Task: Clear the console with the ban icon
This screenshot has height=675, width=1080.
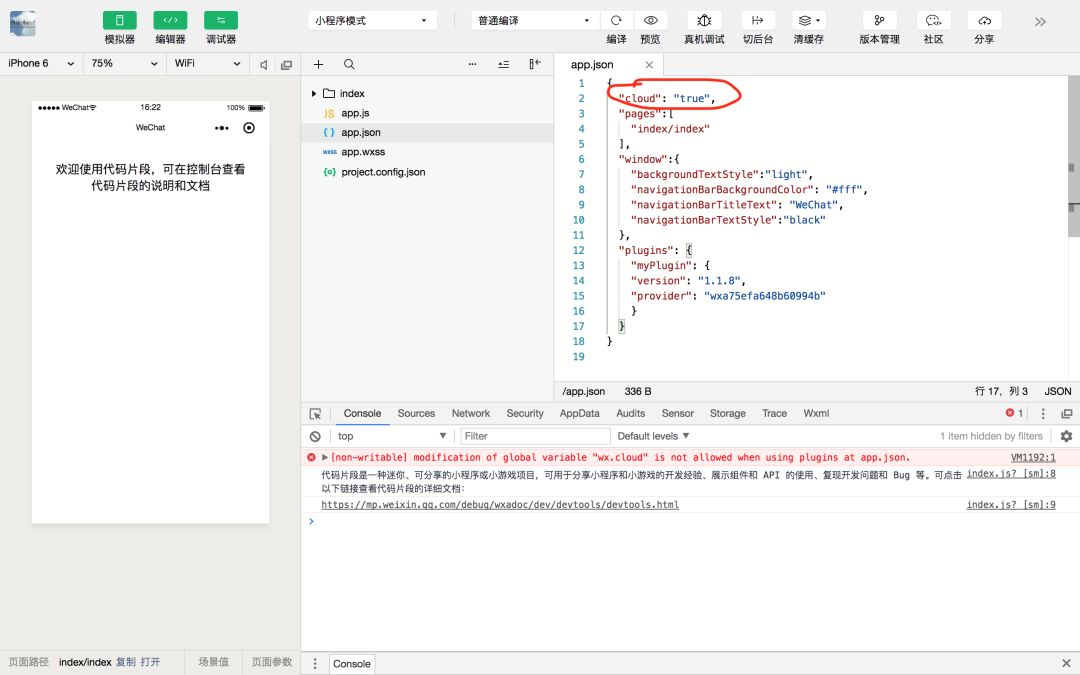Action: (315, 436)
